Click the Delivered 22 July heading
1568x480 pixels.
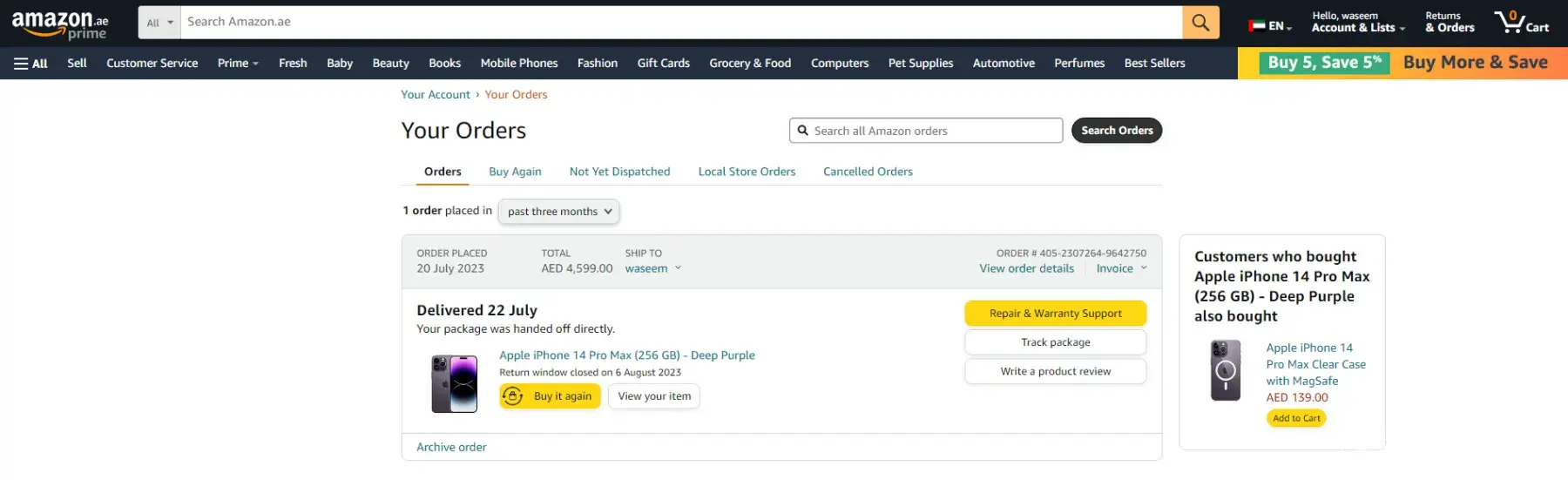pos(476,310)
